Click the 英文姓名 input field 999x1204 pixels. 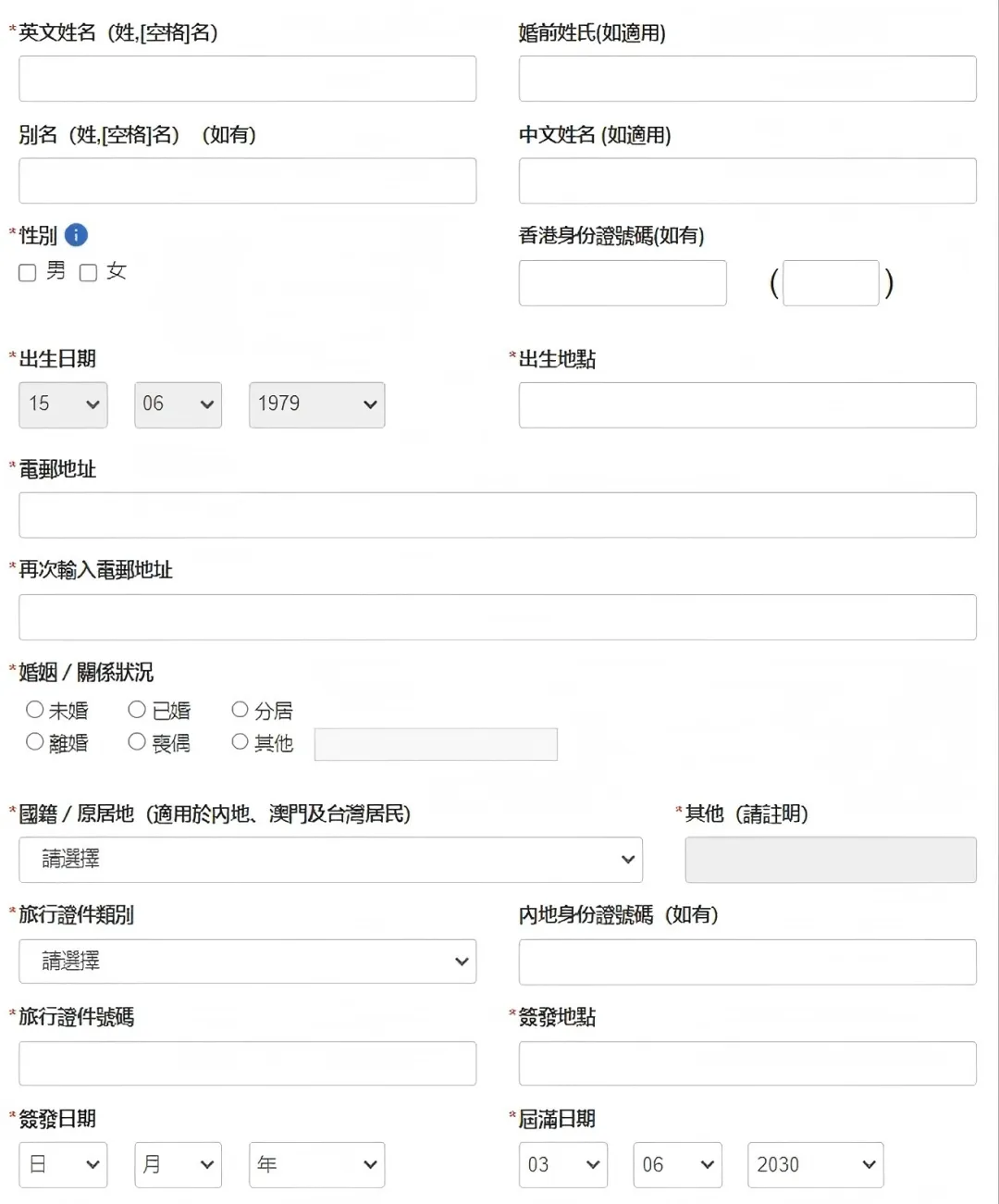pos(247,79)
